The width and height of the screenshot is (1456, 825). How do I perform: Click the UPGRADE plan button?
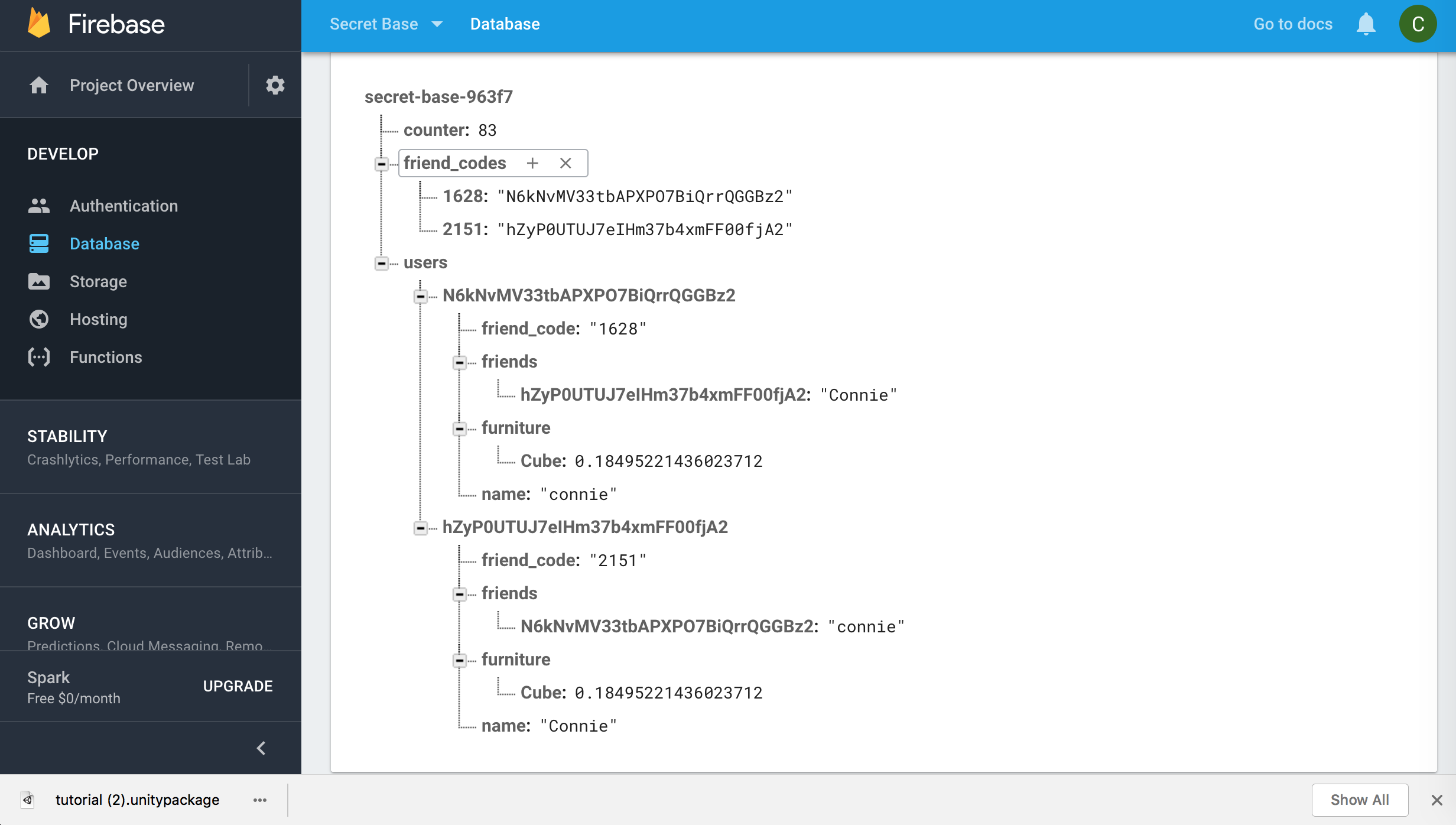[238, 686]
